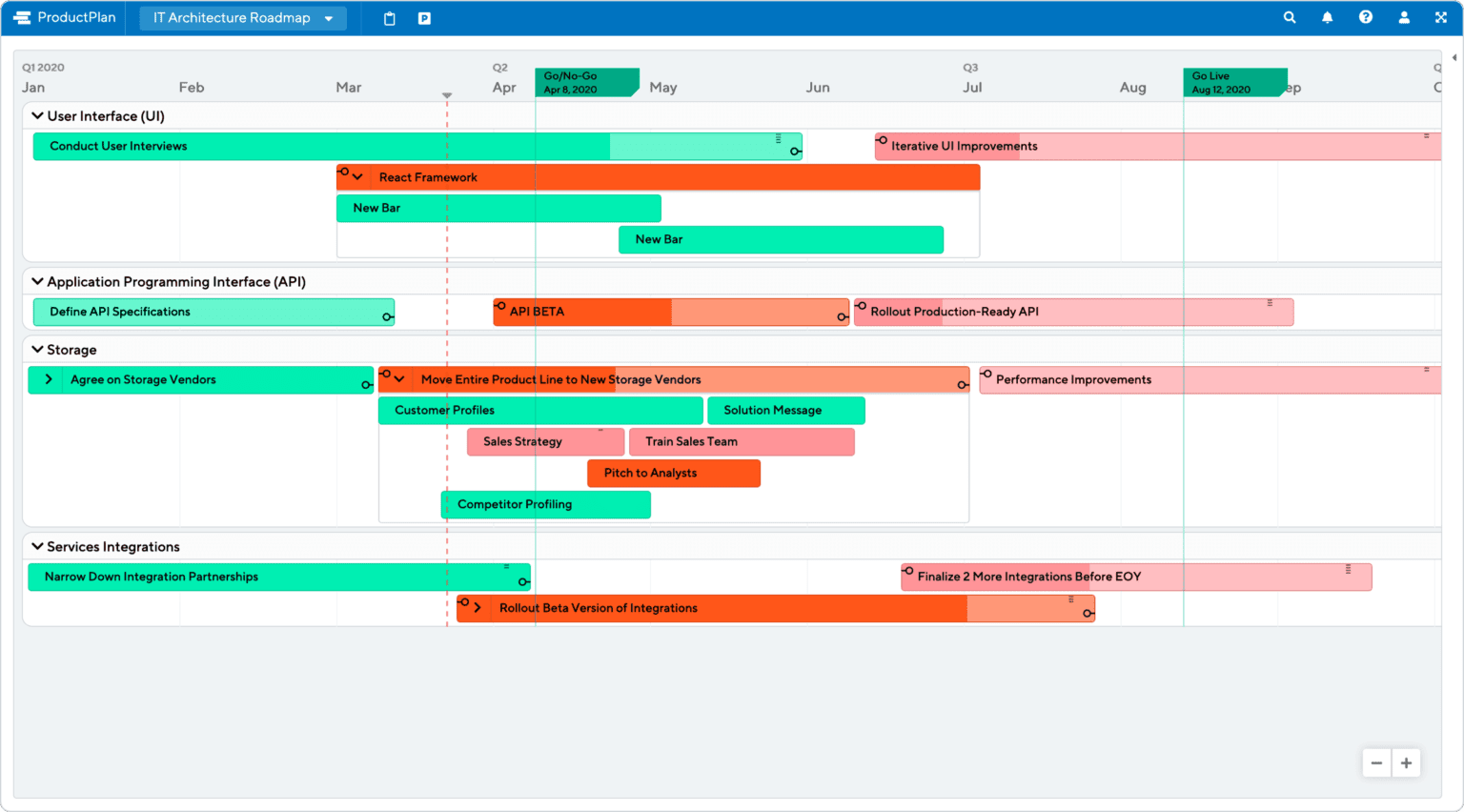Click the clipboard icon in the toolbar

389,17
